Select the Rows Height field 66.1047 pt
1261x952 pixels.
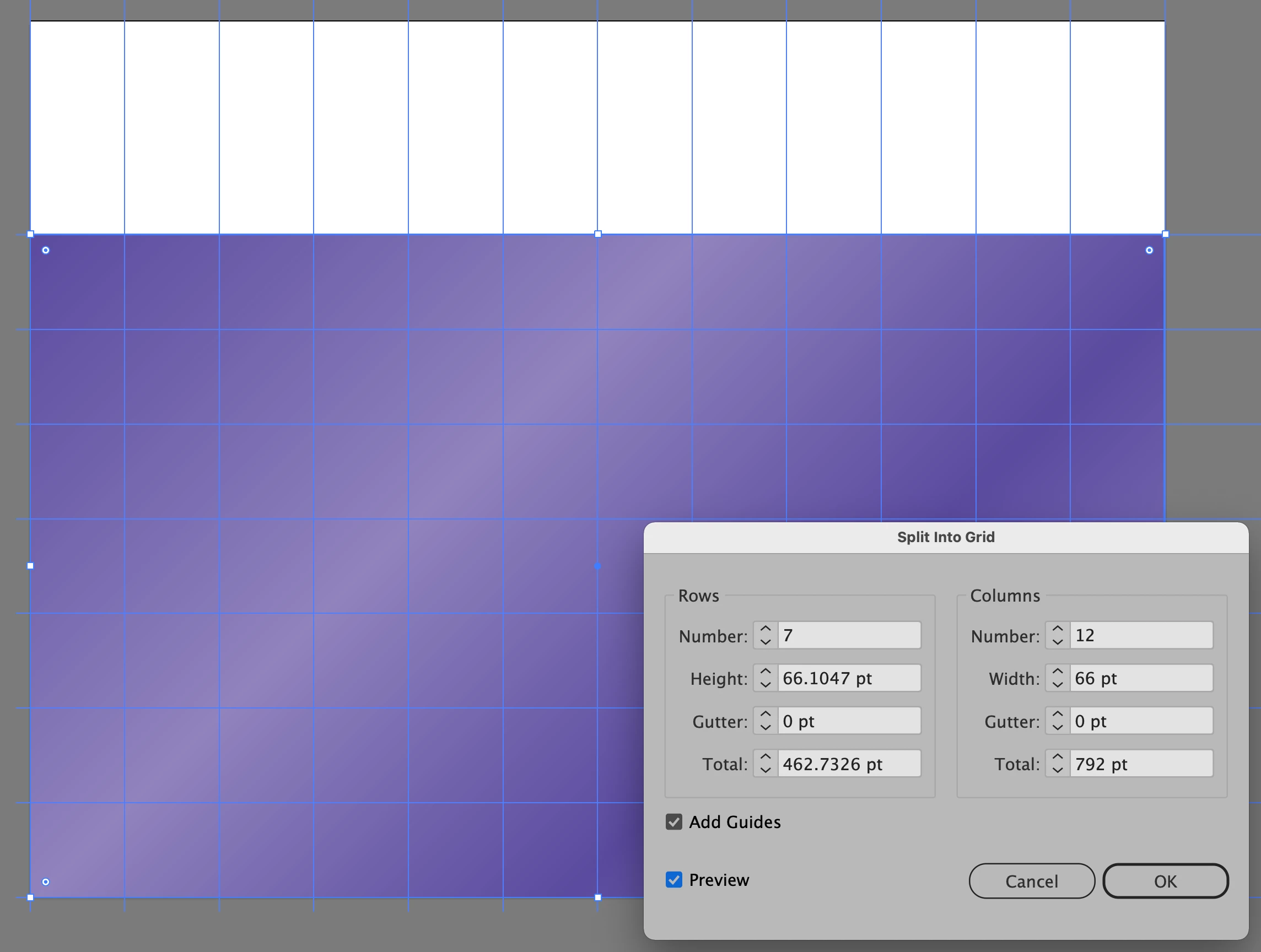849,678
